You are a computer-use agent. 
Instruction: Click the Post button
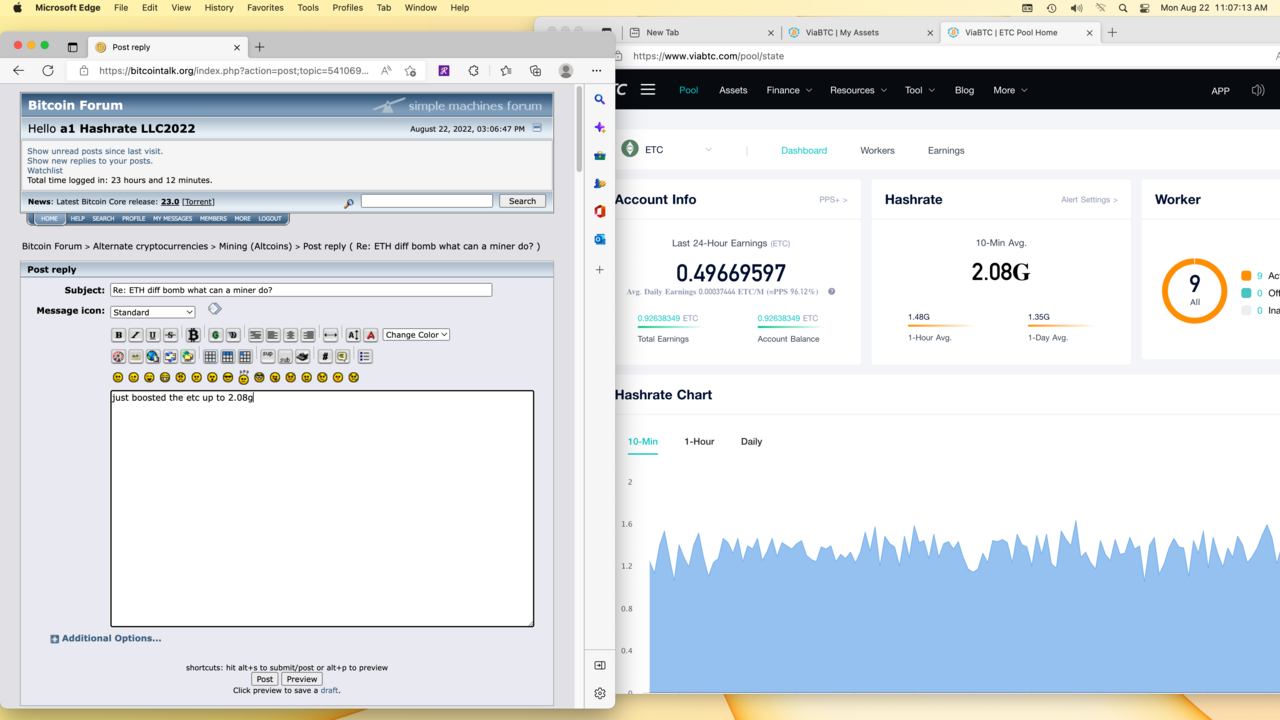(264, 679)
